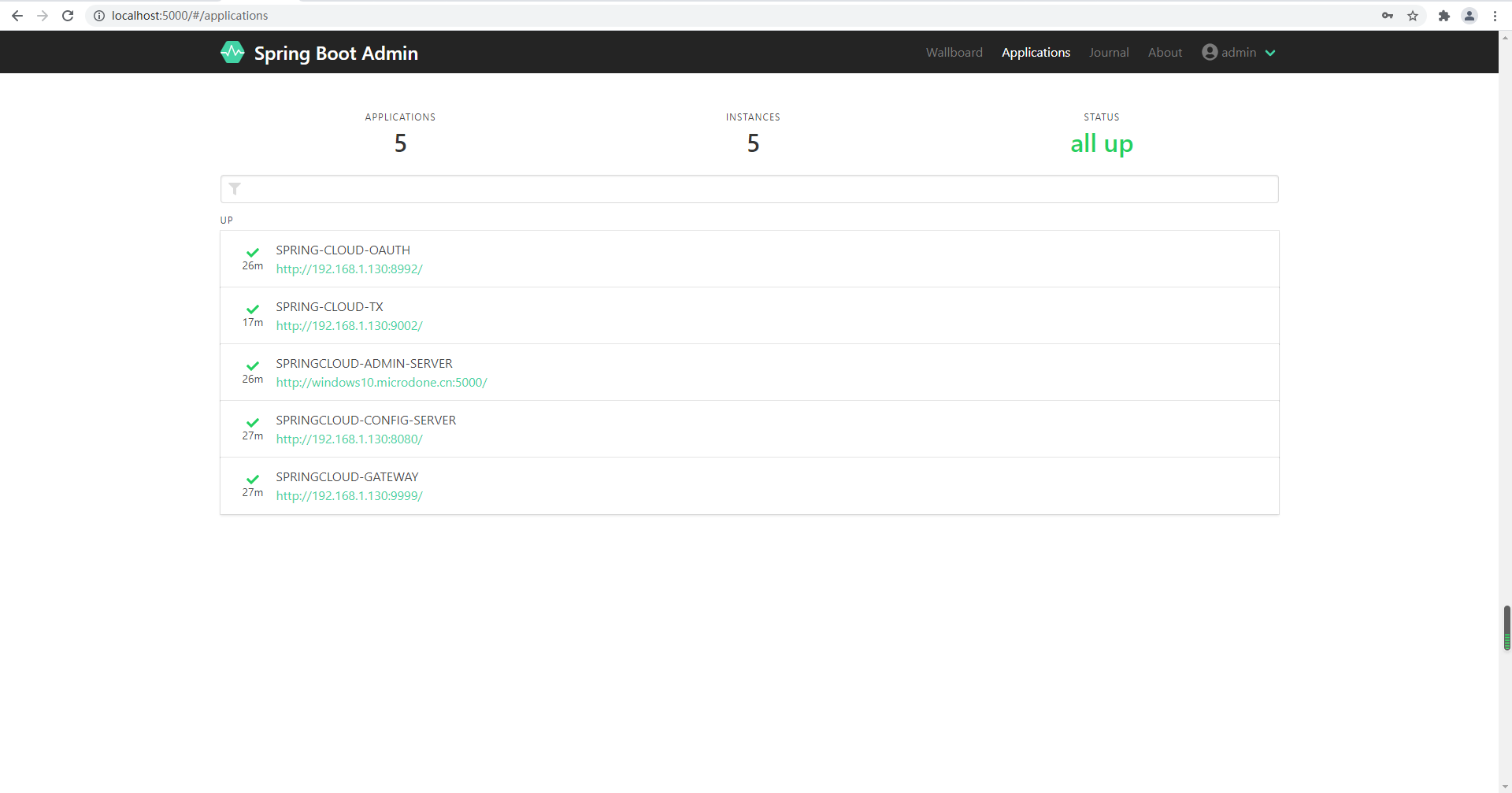Click the 'all up' status text

(x=1101, y=144)
